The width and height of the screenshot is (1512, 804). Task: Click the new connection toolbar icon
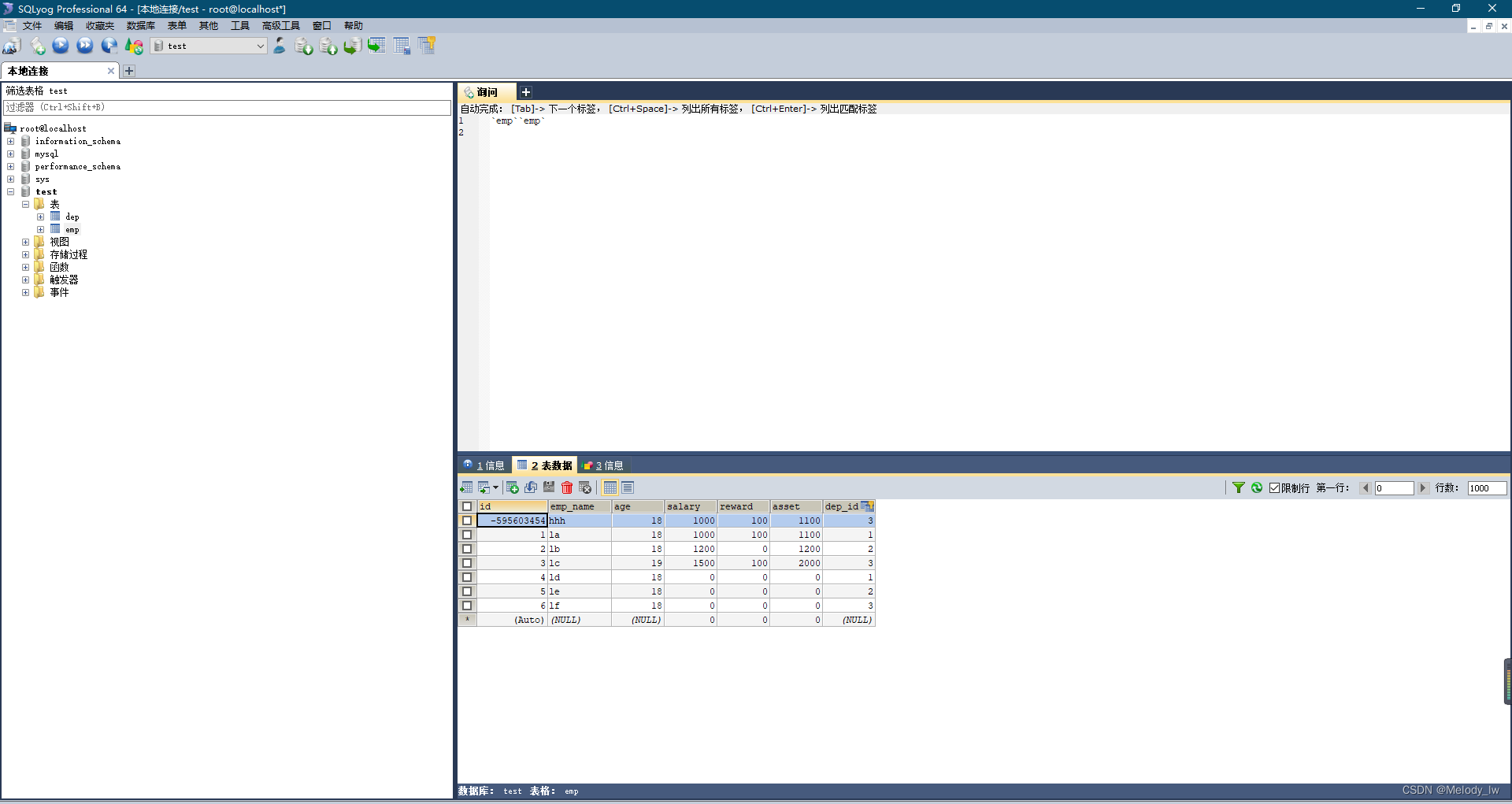(12, 46)
